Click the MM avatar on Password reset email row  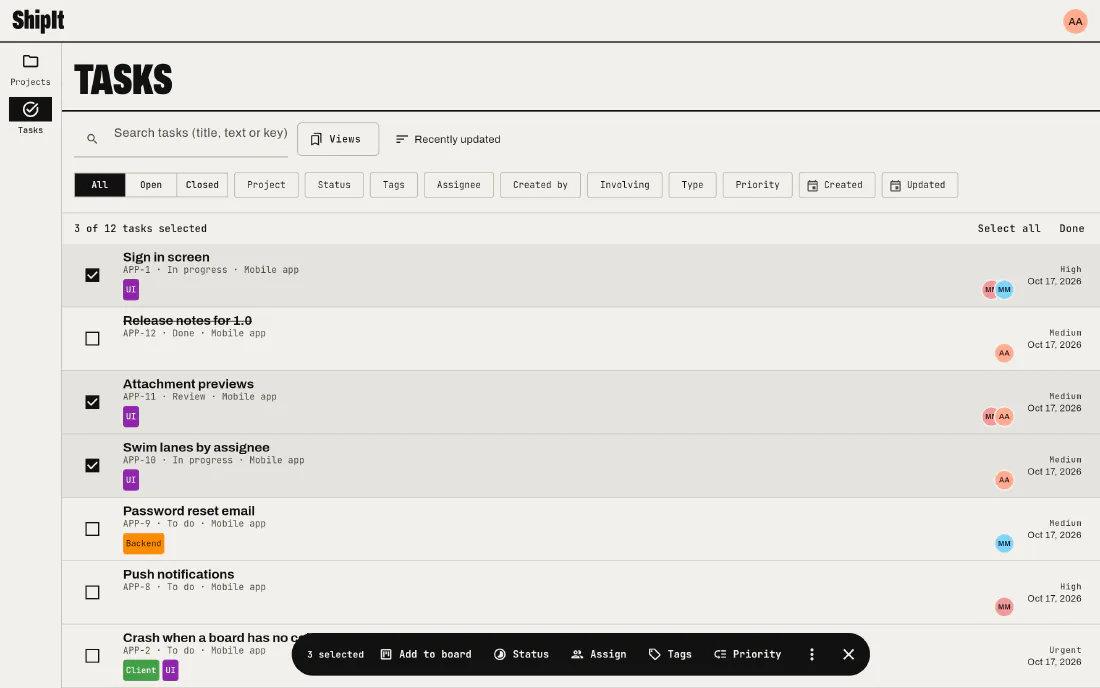pyautogui.click(x=1004, y=544)
